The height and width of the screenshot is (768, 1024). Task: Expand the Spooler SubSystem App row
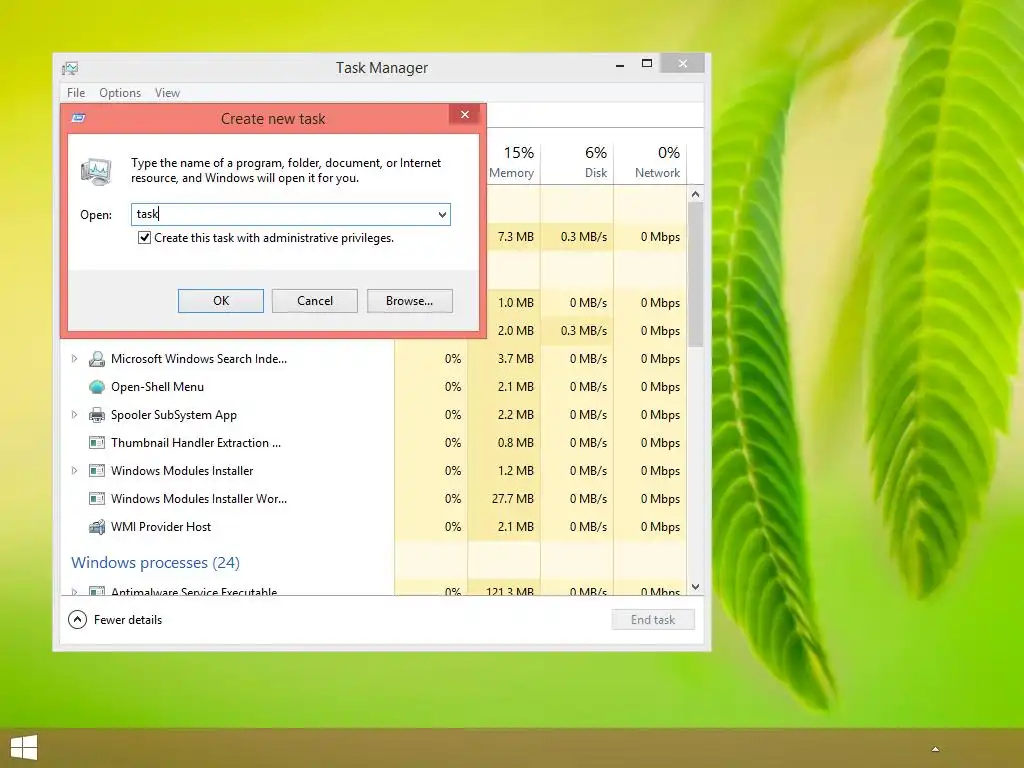pyautogui.click(x=74, y=415)
